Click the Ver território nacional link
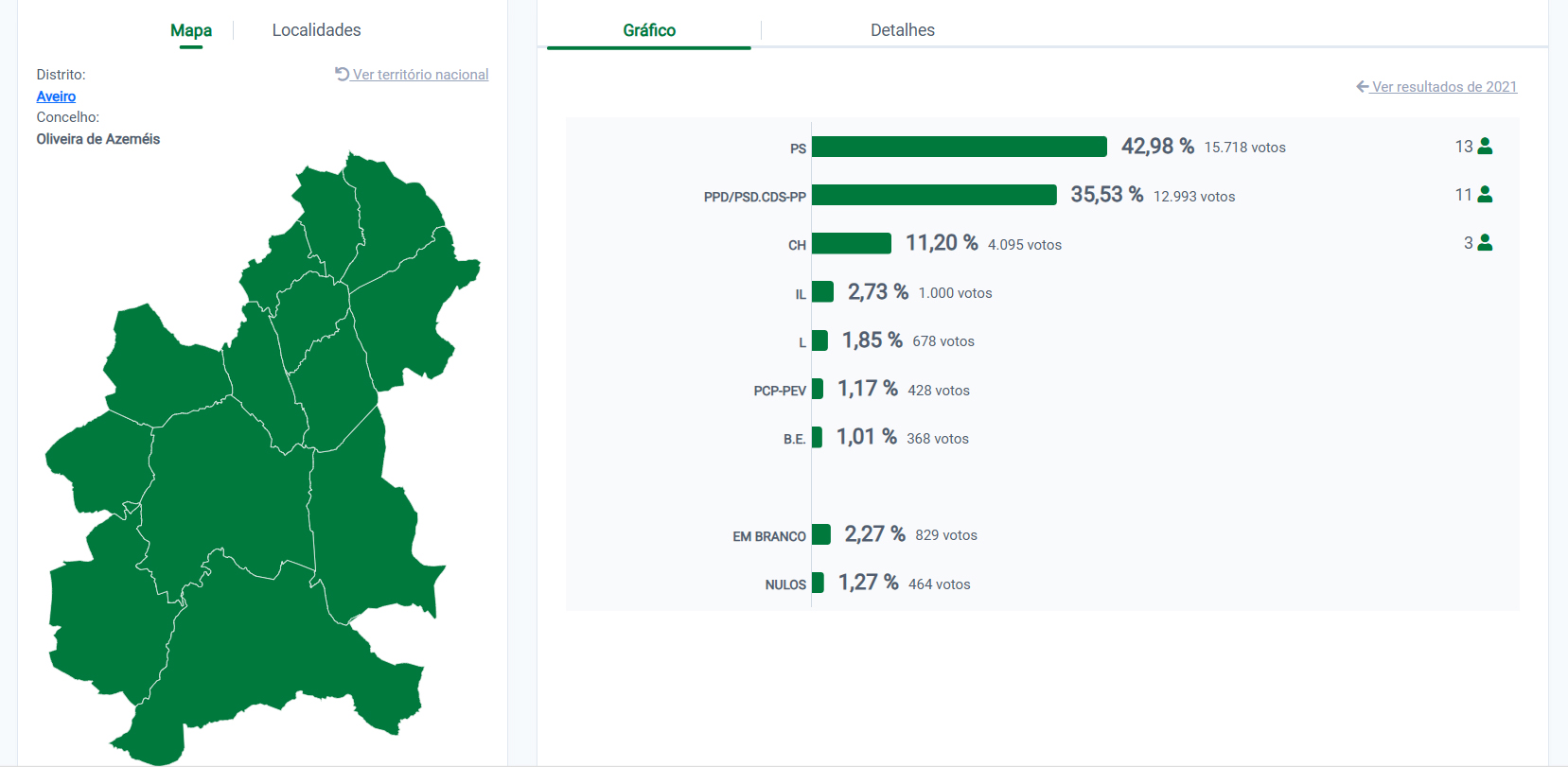Screen dimensions: 1568x767 (x=420, y=75)
